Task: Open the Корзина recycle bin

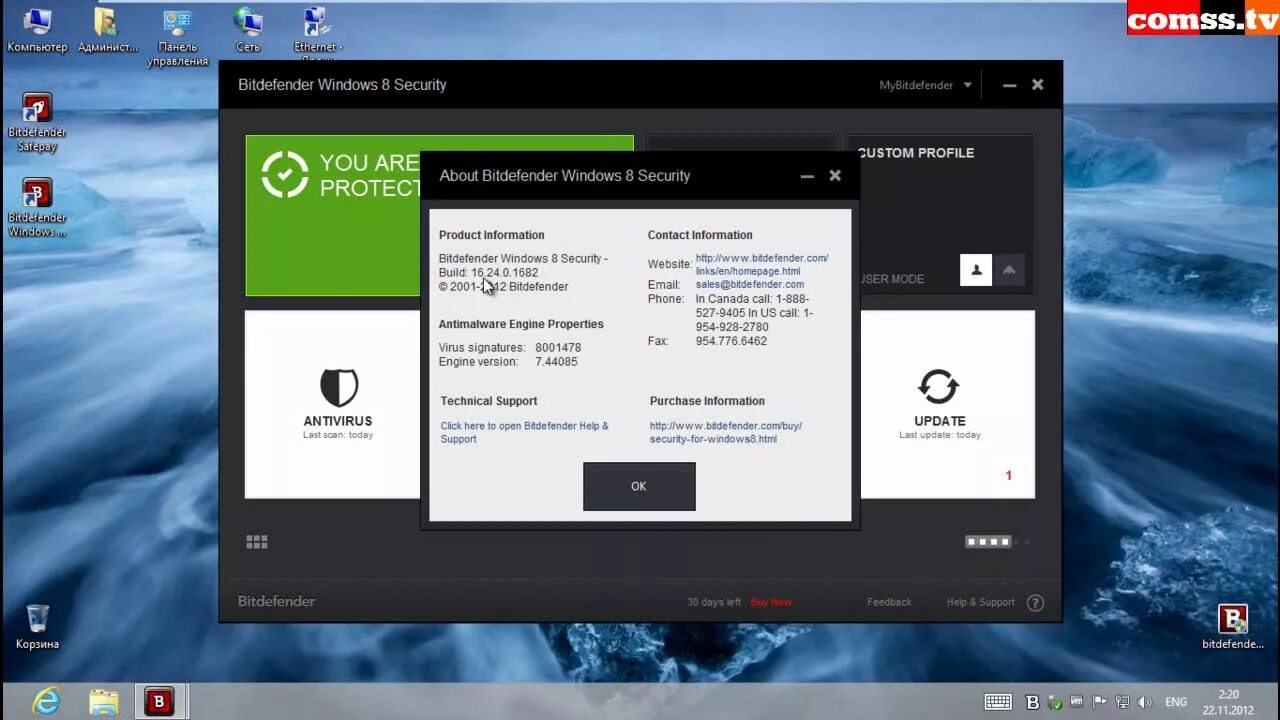Action: pyautogui.click(x=37, y=627)
